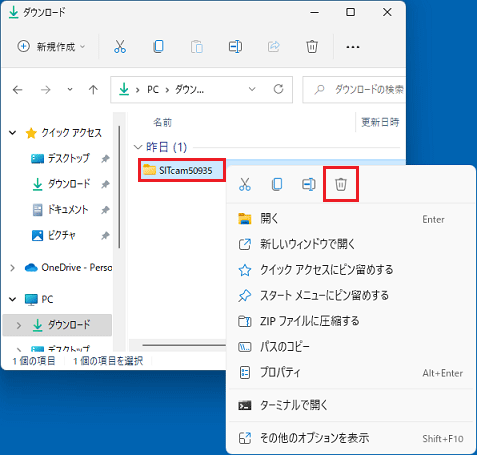
Task: Click PC in the address bar path
Action: click(x=153, y=90)
